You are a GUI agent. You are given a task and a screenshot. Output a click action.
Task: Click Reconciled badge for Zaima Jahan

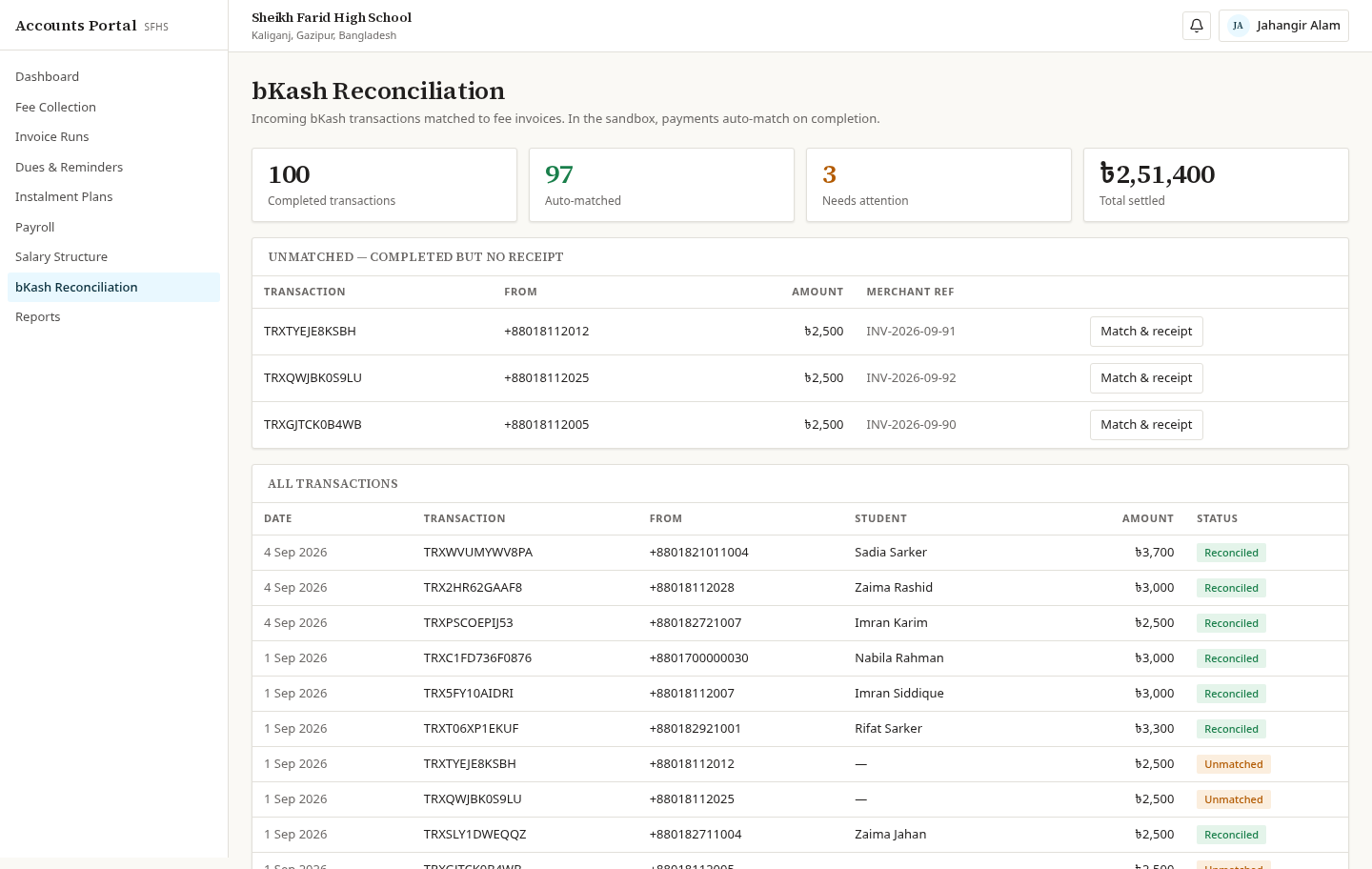[x=1231, y=835]
